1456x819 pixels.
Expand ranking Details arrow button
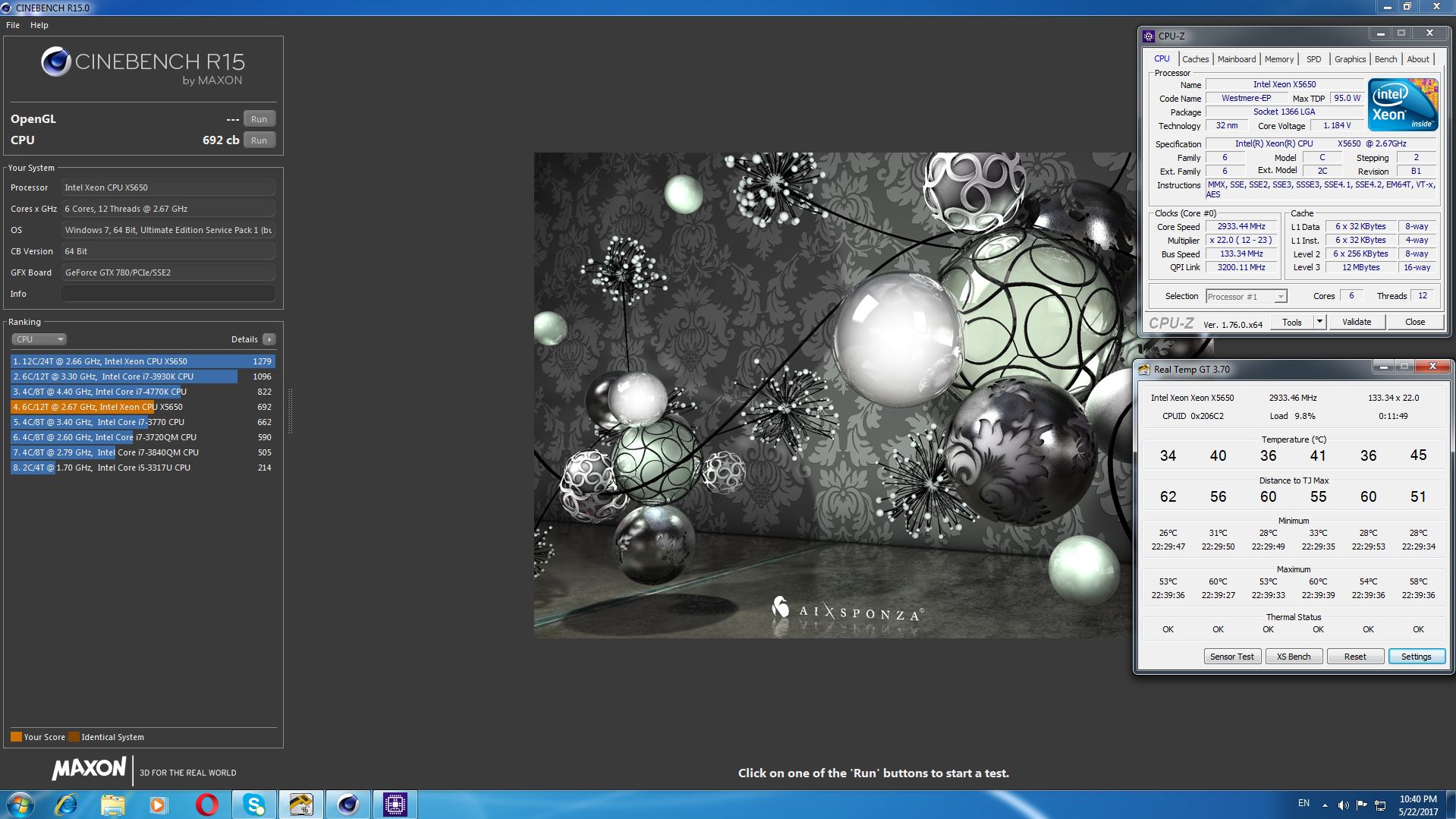click(269, 339)
